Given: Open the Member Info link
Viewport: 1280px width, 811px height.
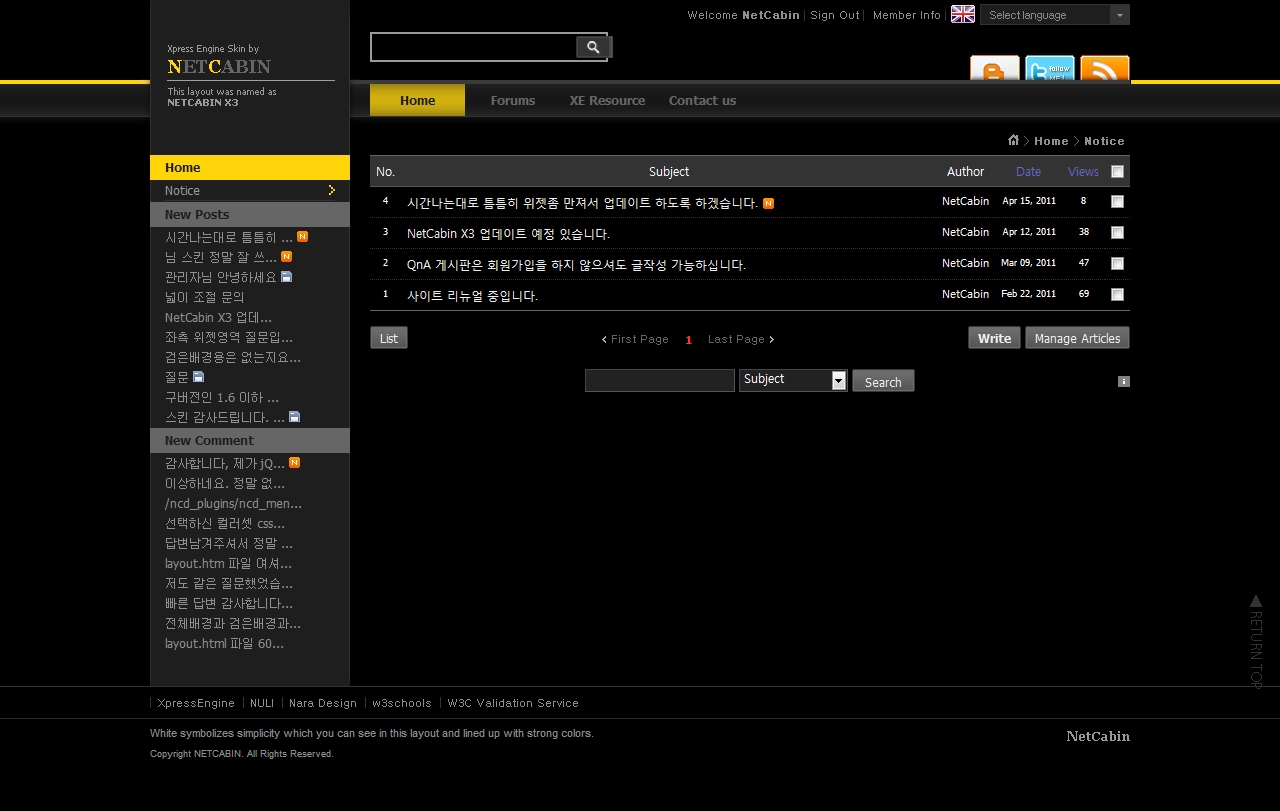Looking at the screenshot, I should point(907,15).
